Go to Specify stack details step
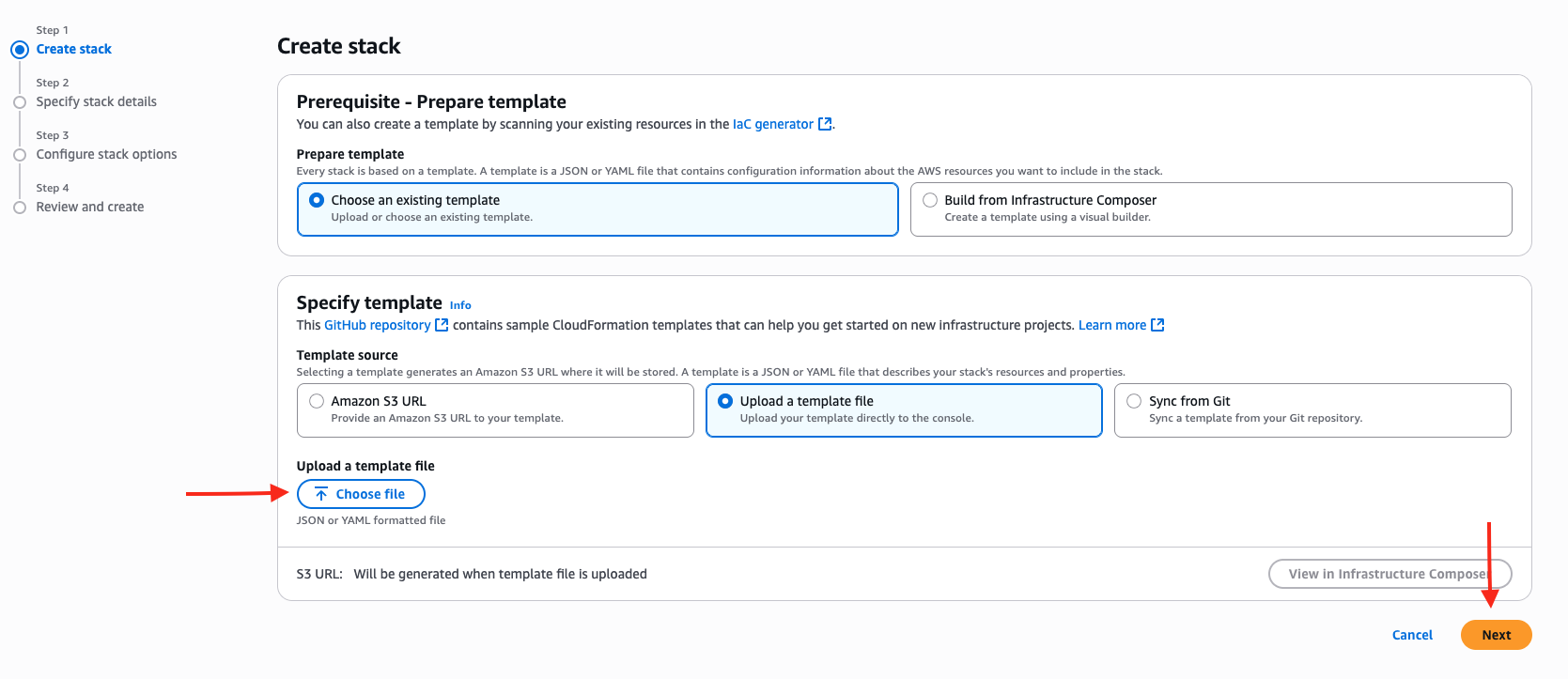 [x=96, y=101]
